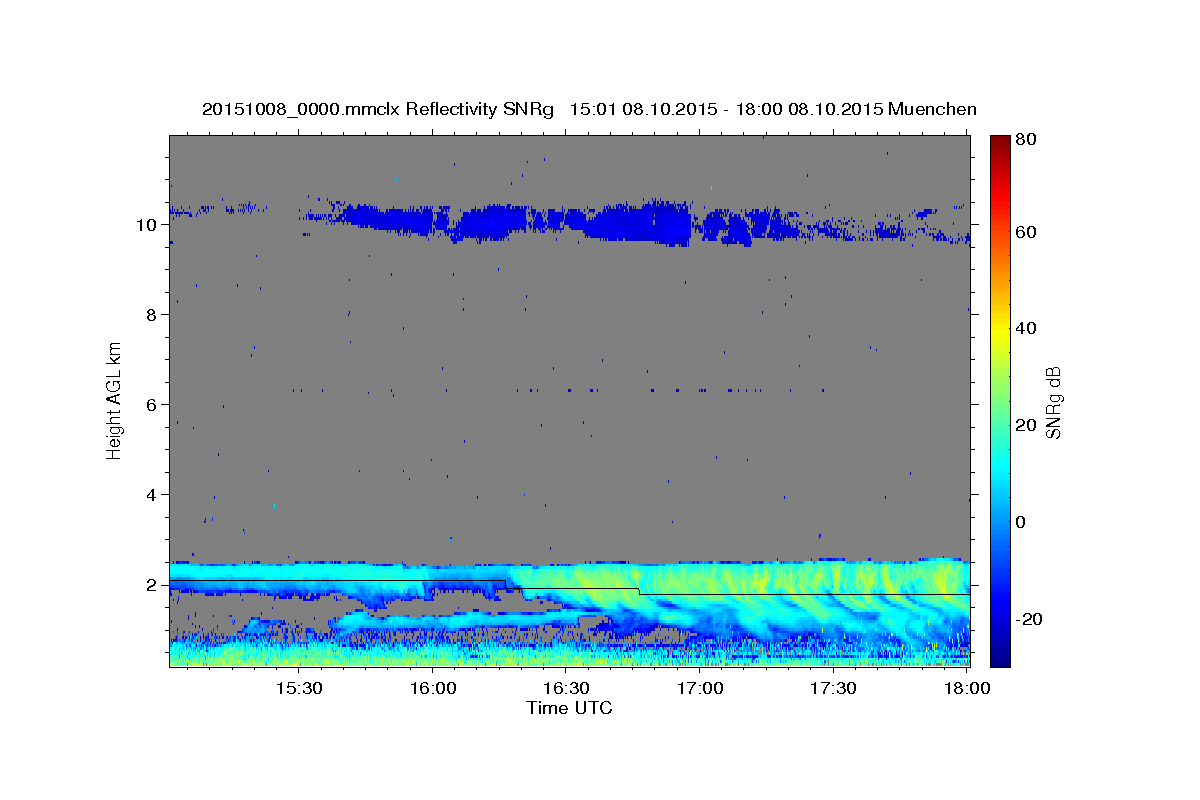This screenshot has height=800, width=1200.
Task: Click the 'Muenchen' station name in the title
Action: pyautogui.click(x=933, y=109)
